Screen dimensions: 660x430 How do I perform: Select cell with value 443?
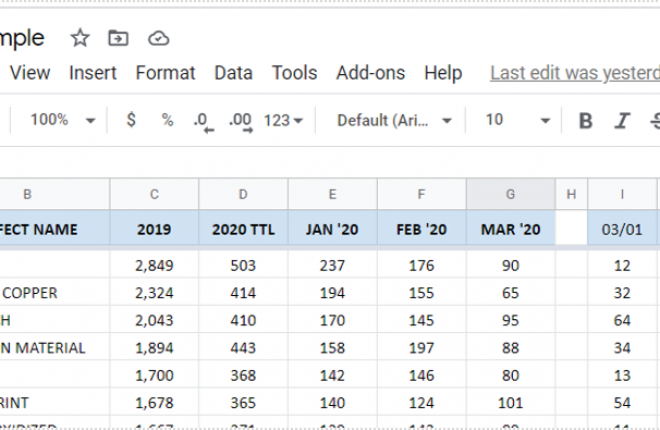(243, 348)
